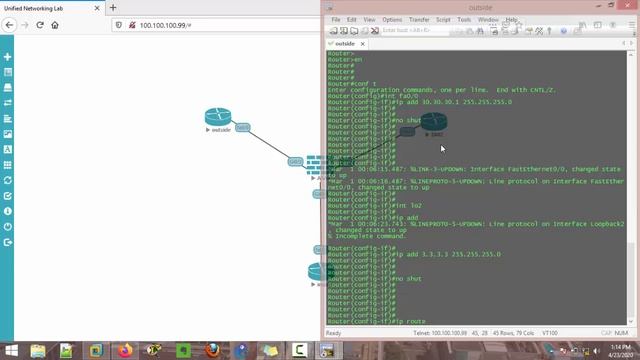This screenshot has width=640, height=360.
Task: Open the grid More actions sidebar icon
Action: [x=7, y=165]
